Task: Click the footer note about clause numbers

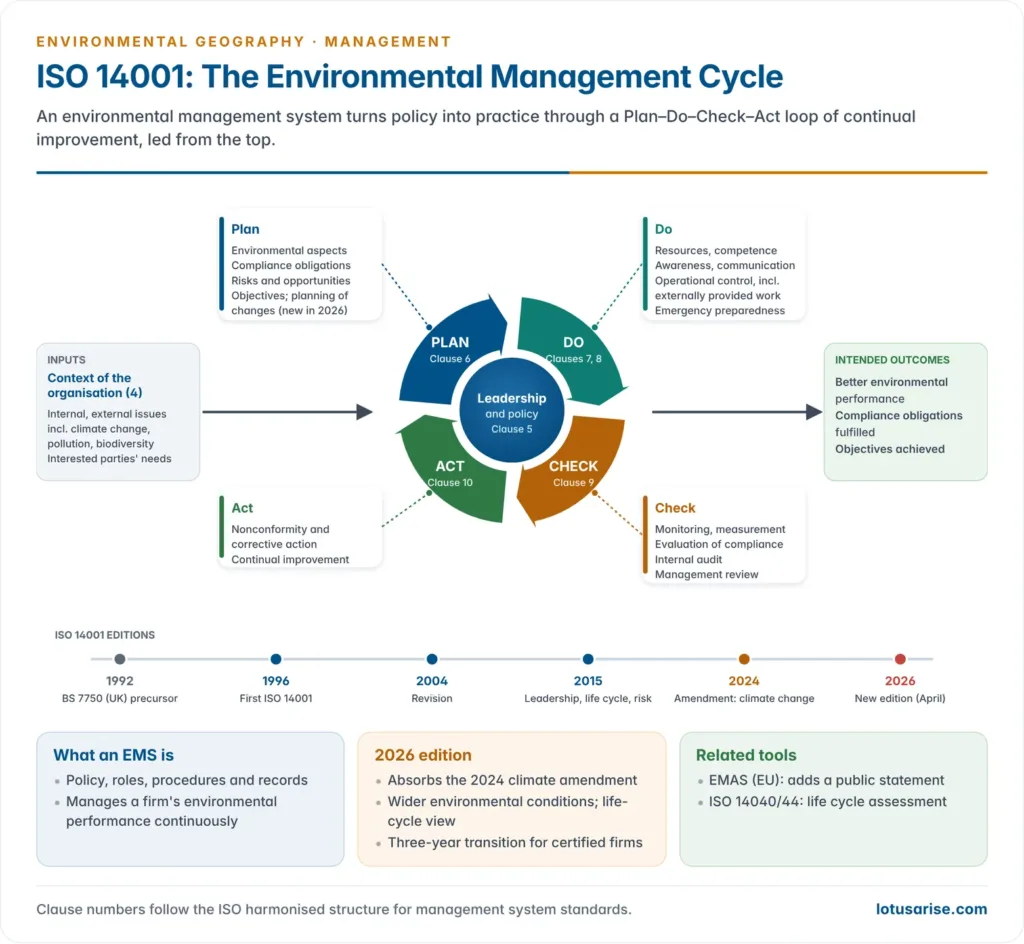Action: [334, 909]
